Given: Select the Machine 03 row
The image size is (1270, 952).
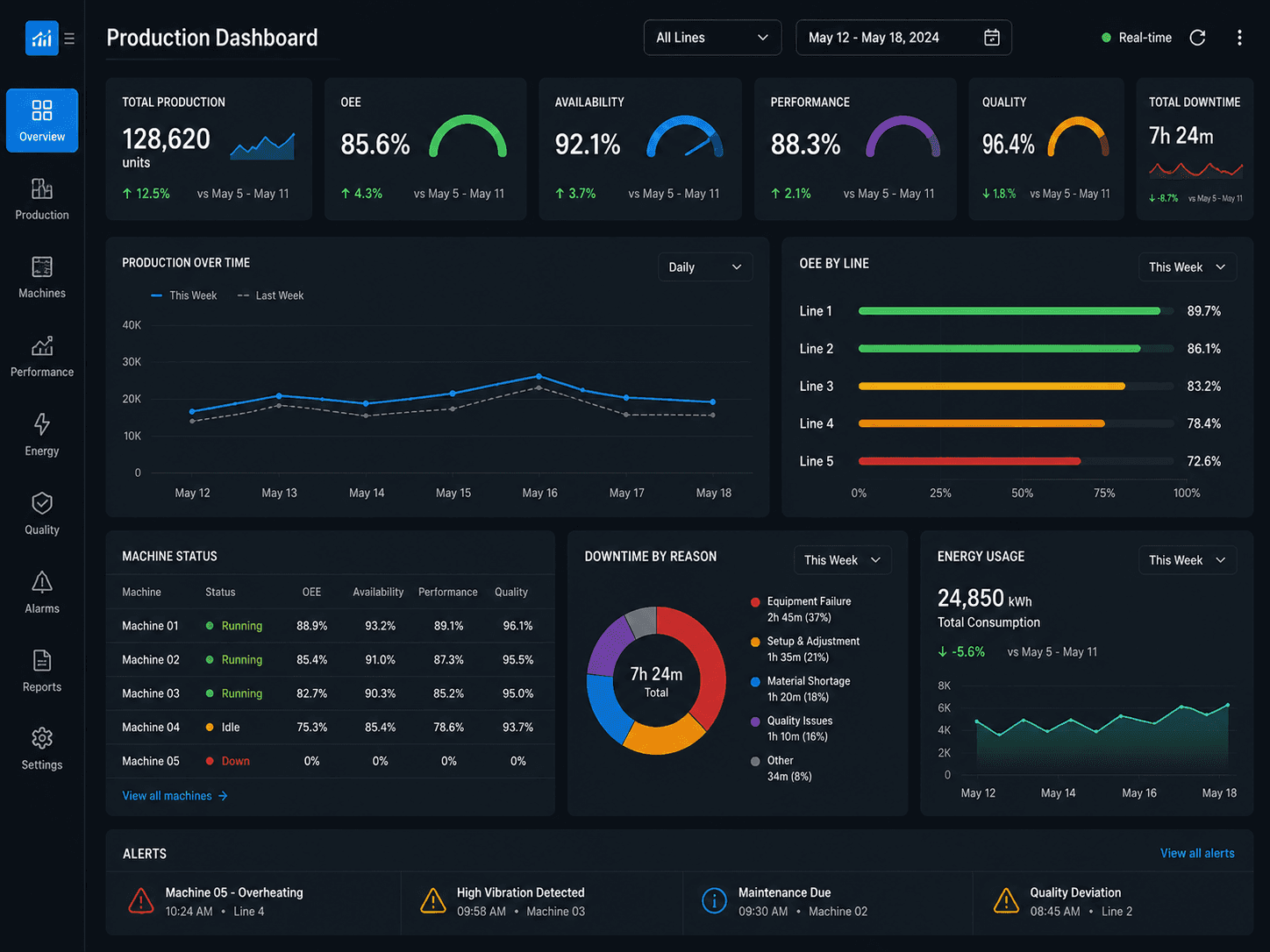Looking at the screenshot, I should click(331, 693).
